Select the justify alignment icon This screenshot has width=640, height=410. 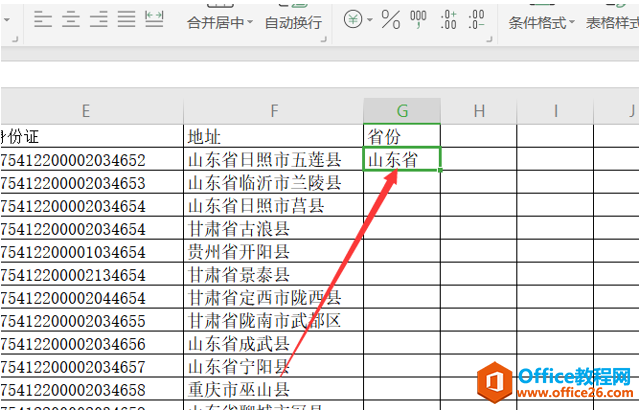[x=126, y=19]
